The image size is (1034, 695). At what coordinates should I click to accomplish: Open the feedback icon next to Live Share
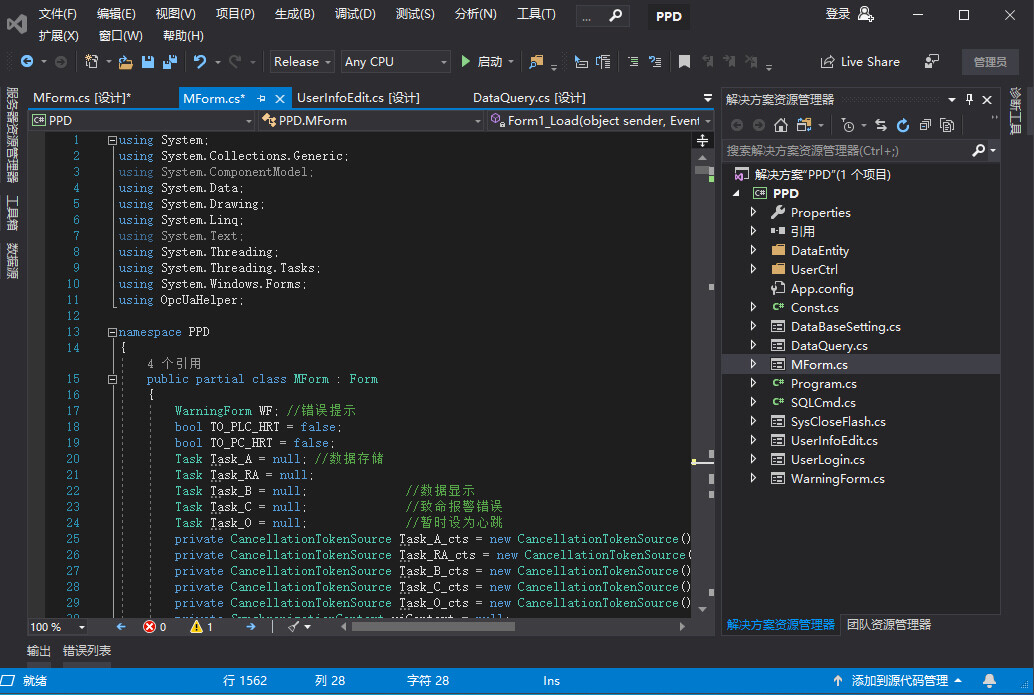(932, 61)
